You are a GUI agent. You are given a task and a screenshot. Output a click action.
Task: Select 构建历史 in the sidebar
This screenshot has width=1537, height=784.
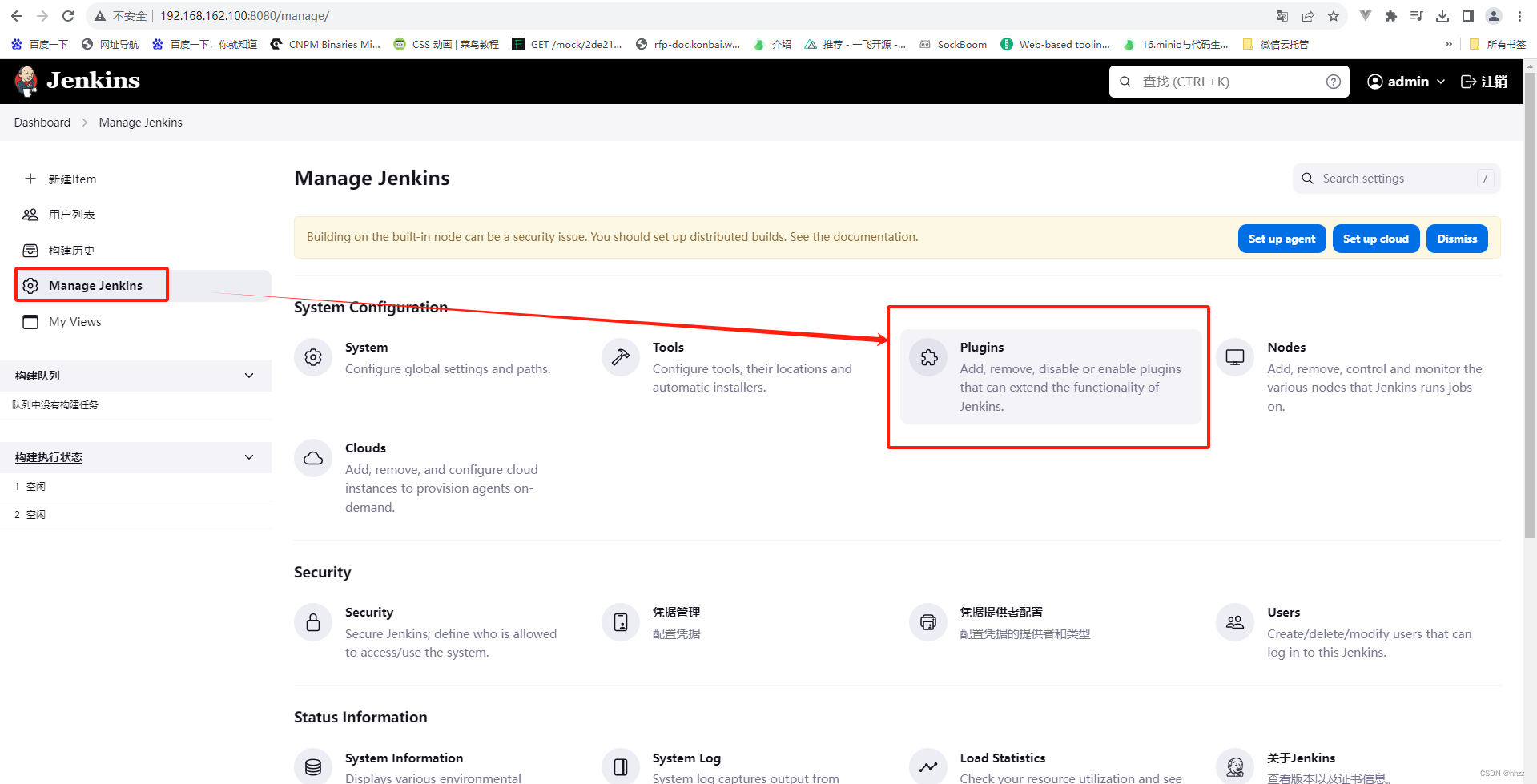(143, 251)
